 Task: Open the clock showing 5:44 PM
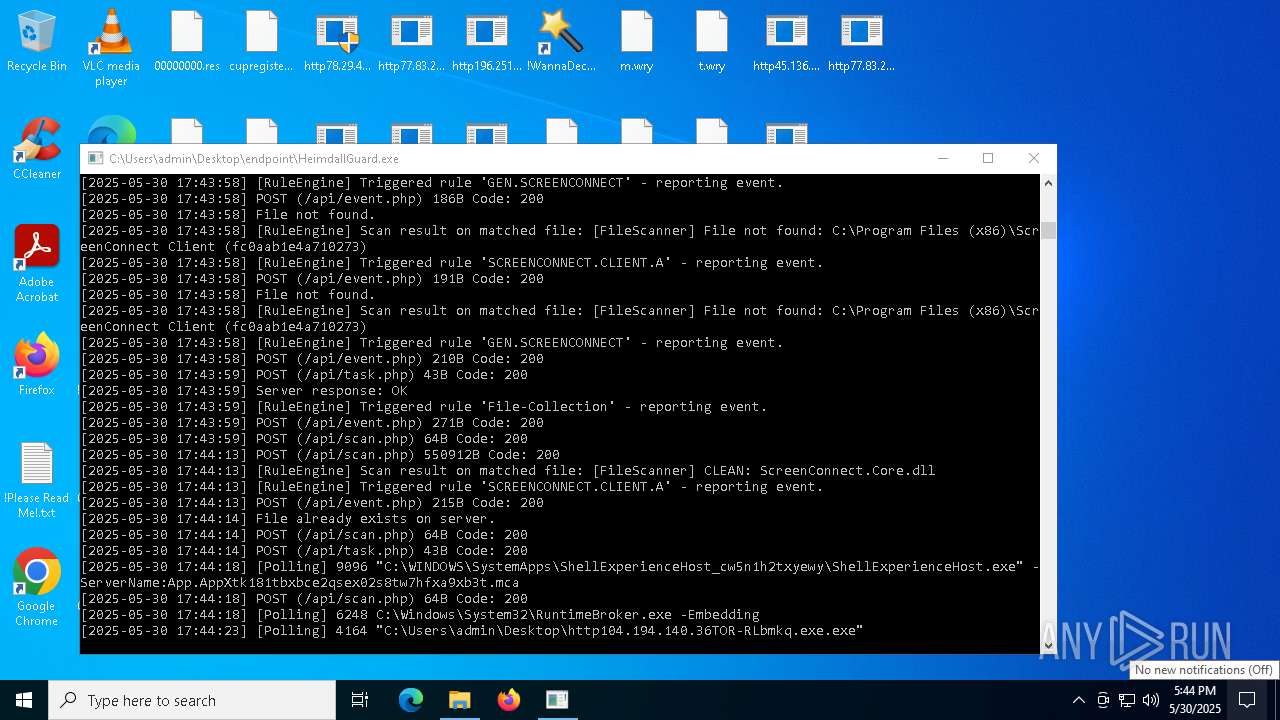tap(1196, 700)
